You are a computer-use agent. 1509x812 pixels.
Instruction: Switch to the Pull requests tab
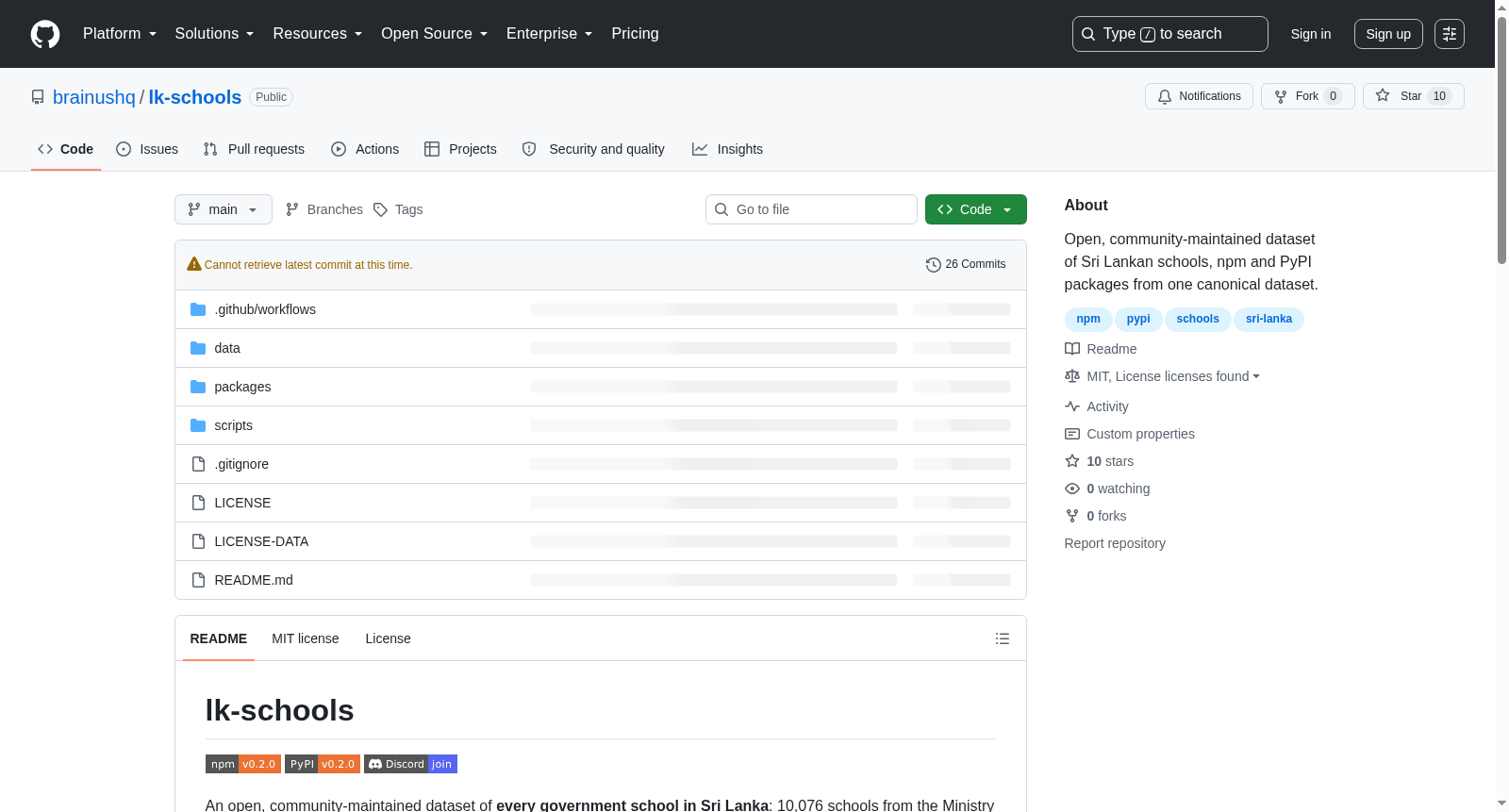point(254,149)
